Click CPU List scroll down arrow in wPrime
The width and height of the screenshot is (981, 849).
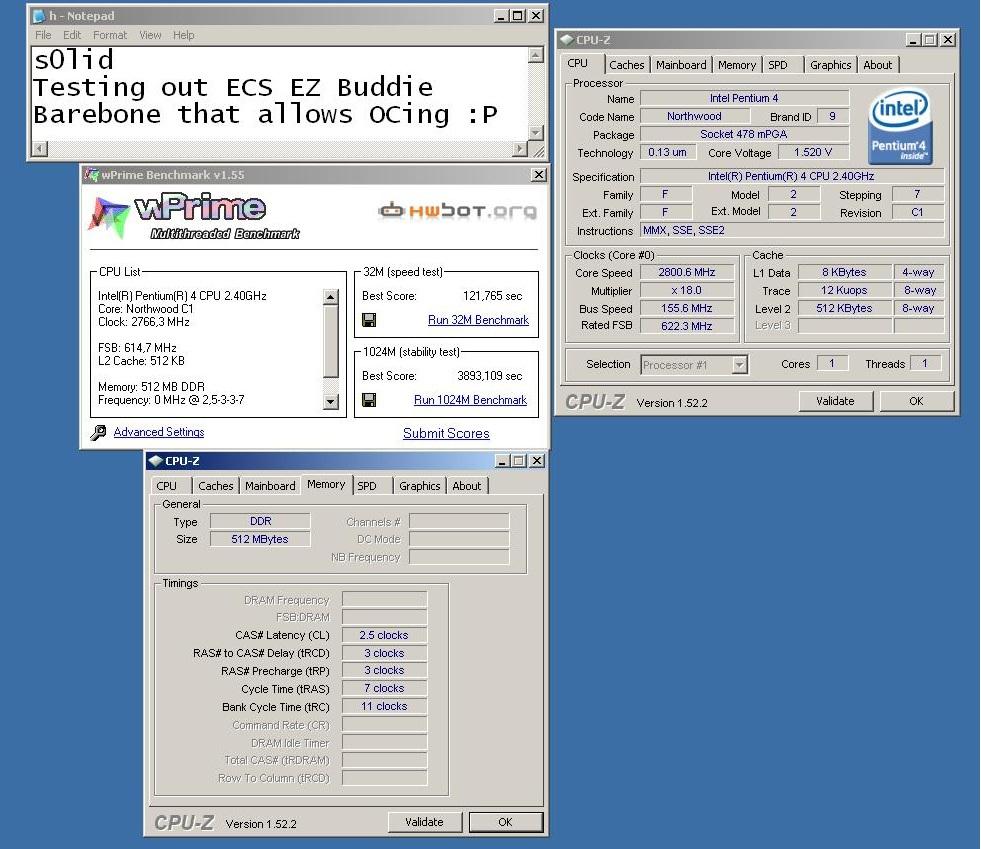[x=331, y=402]
